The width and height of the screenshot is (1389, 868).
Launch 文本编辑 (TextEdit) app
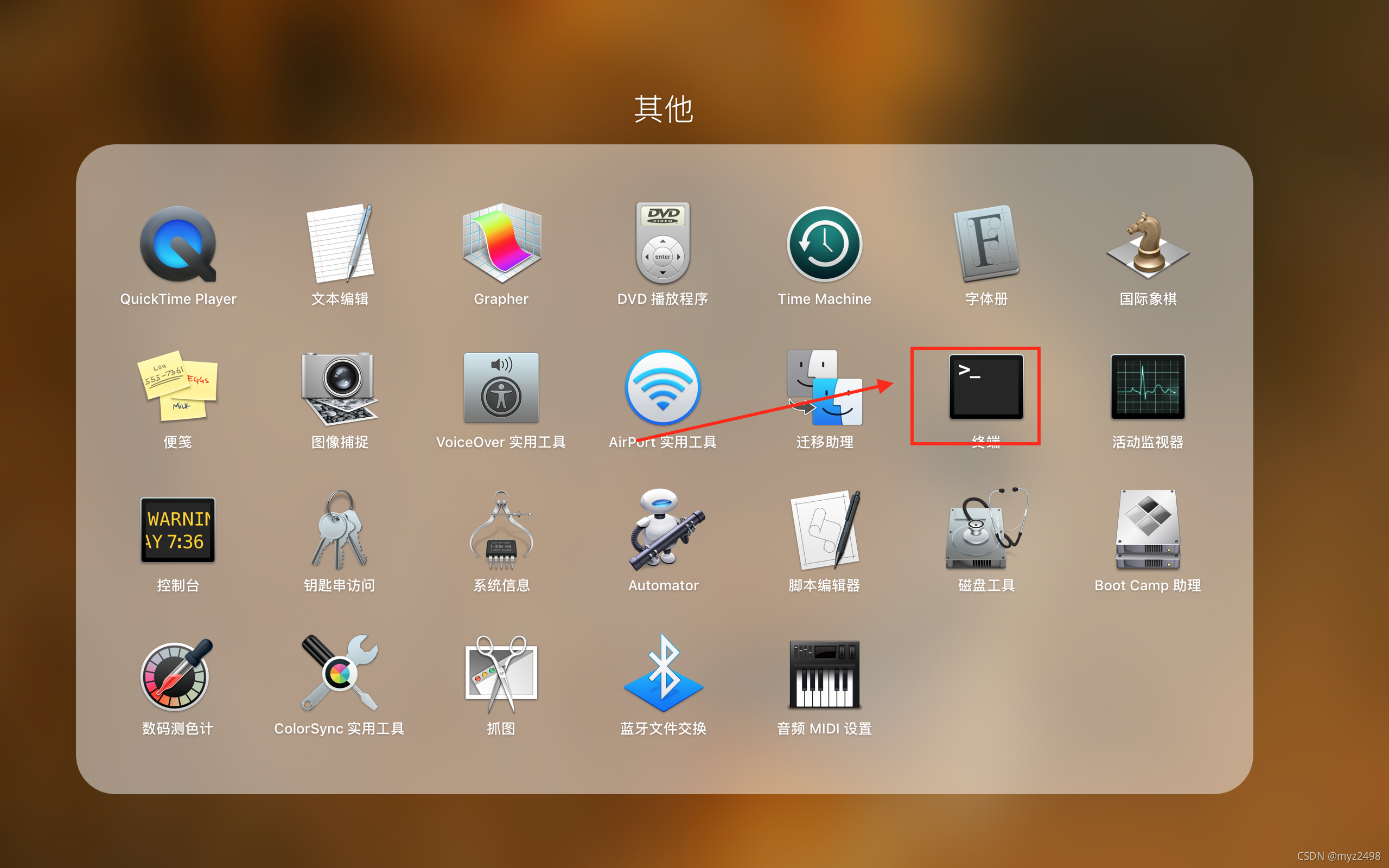(x=340, y=244)
